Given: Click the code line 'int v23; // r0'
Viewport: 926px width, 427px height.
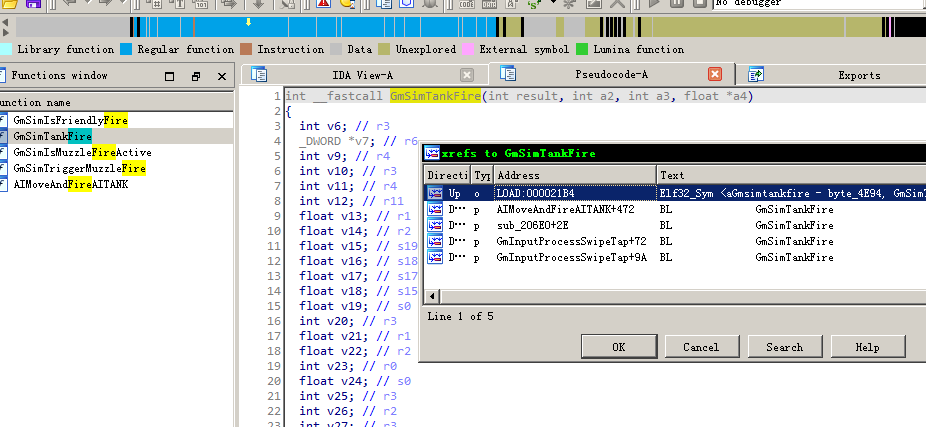Looking at the screenshot, I should pyautogui.click(x=348, y=366).
